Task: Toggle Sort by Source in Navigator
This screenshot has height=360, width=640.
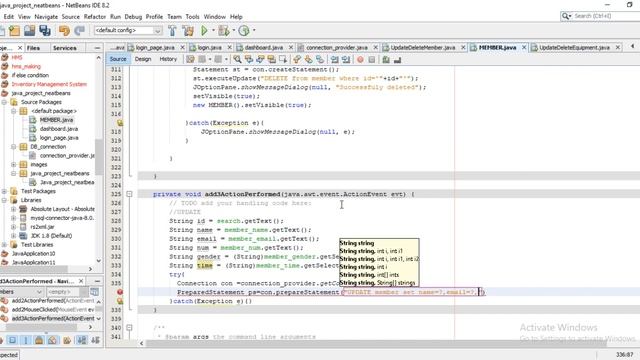Action: pyautogui.click(x=95, y=340)
